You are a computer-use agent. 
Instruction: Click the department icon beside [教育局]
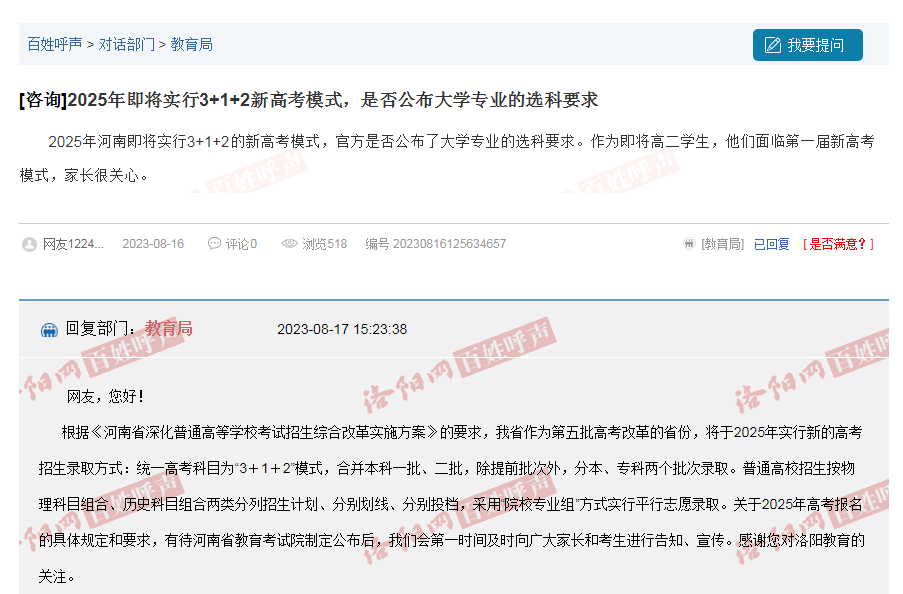(x=689, y=244)
